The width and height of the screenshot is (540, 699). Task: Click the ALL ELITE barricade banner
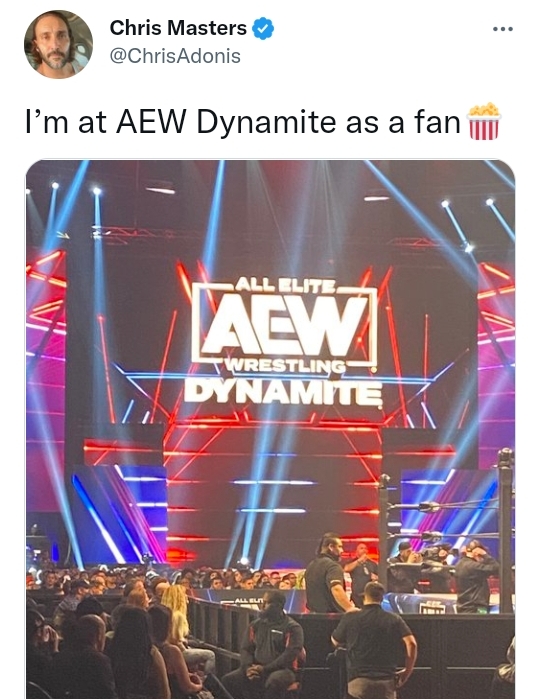click(248, 601)
